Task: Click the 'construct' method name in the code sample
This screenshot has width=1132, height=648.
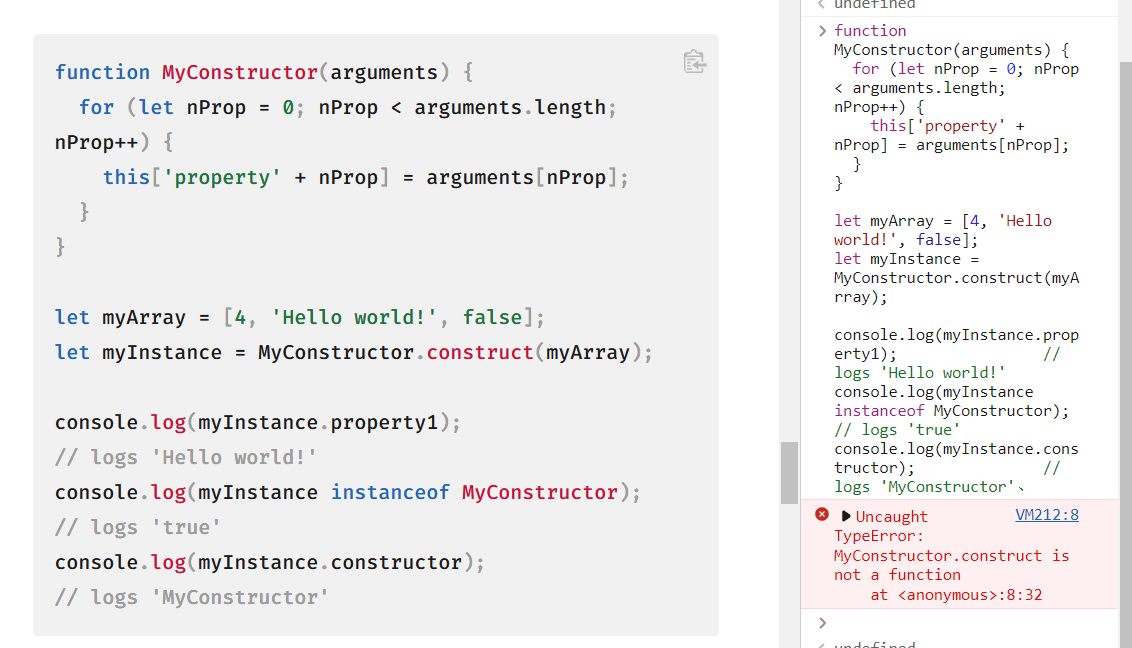Action: point(479,352)
